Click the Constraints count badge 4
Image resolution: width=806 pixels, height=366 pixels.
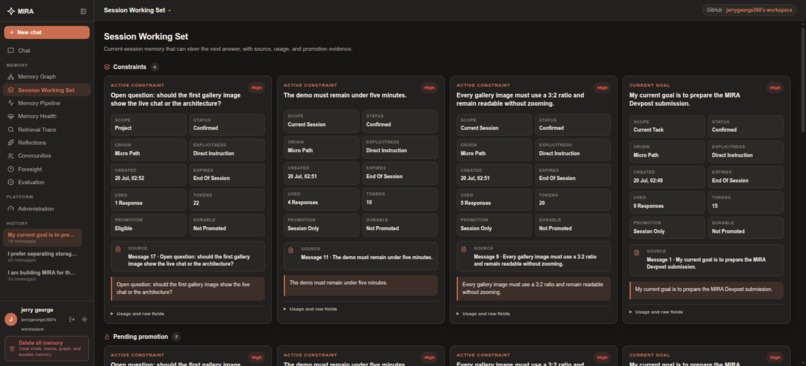tap(155, 67)
